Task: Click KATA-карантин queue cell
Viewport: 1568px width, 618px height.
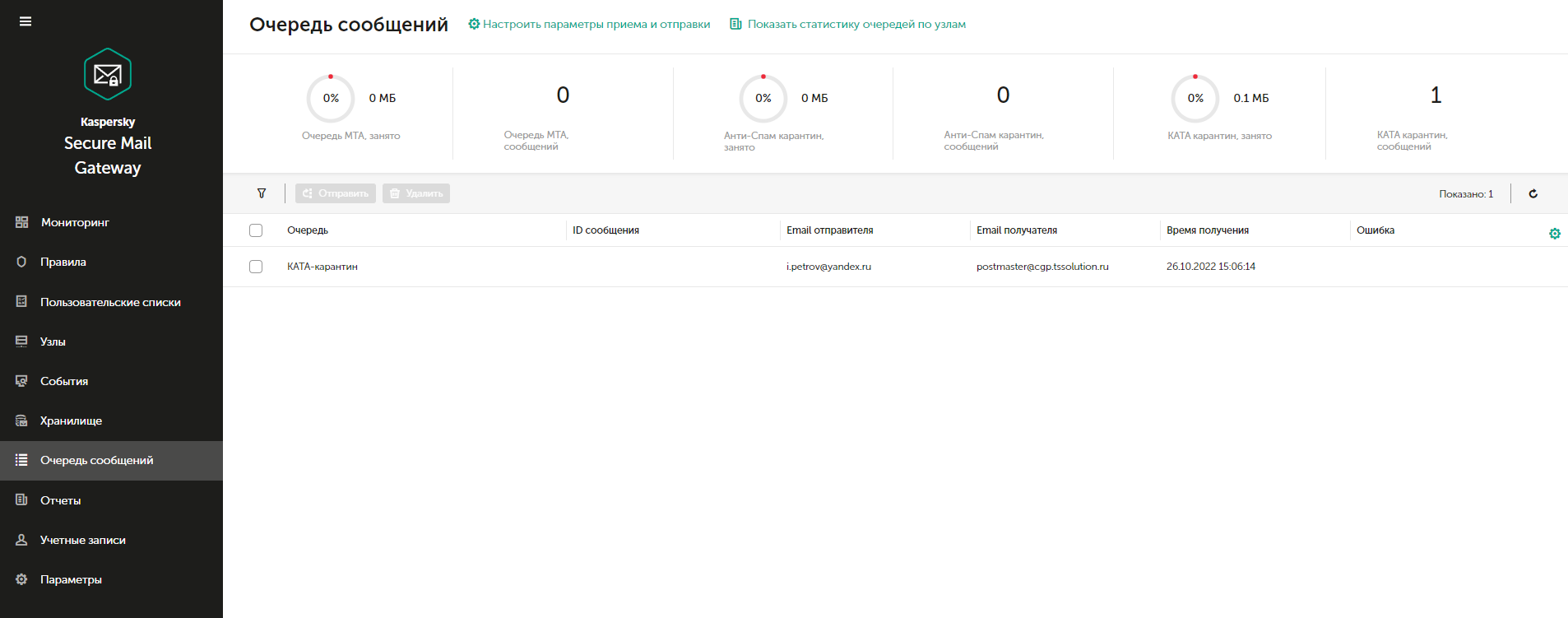Action: point(322,267)
